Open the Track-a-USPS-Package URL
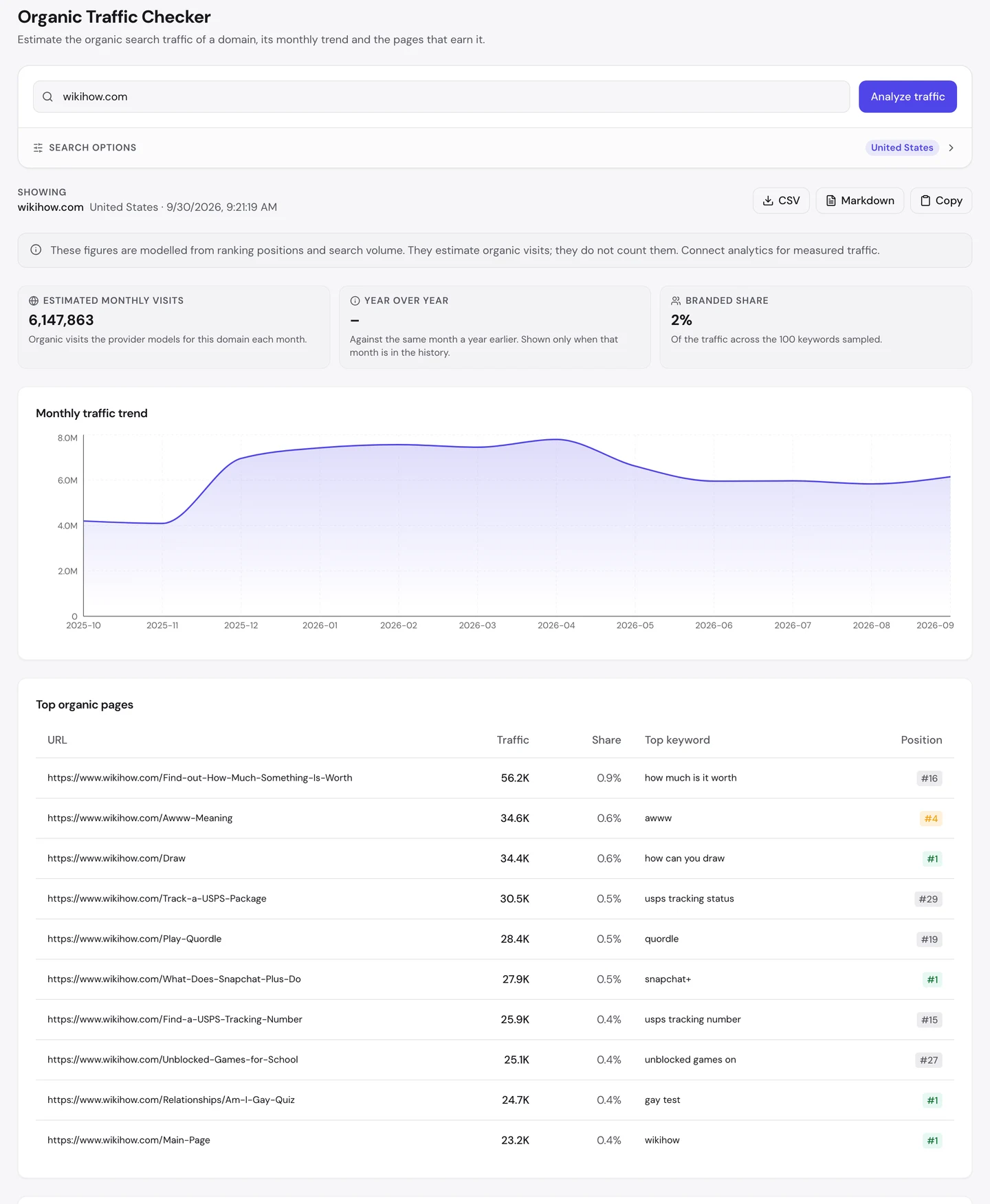Image resolution: width=990 pixels, height=1204 pixels. point(157,899)
